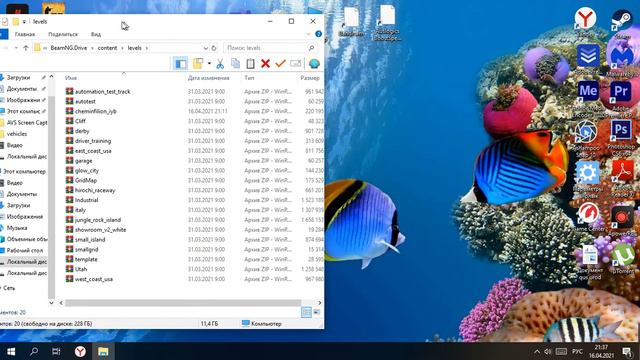The image size is (640, 360).
Task: Open the Поделиться ribbon tab
Action: [x=63, y=34]
